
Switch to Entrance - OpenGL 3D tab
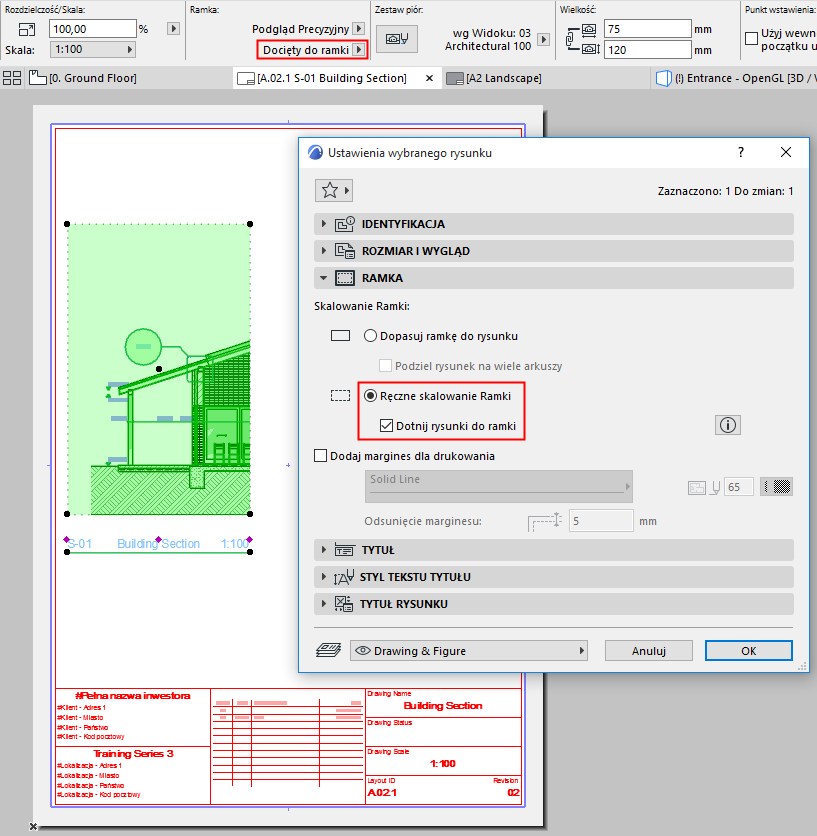coord(736,78)
